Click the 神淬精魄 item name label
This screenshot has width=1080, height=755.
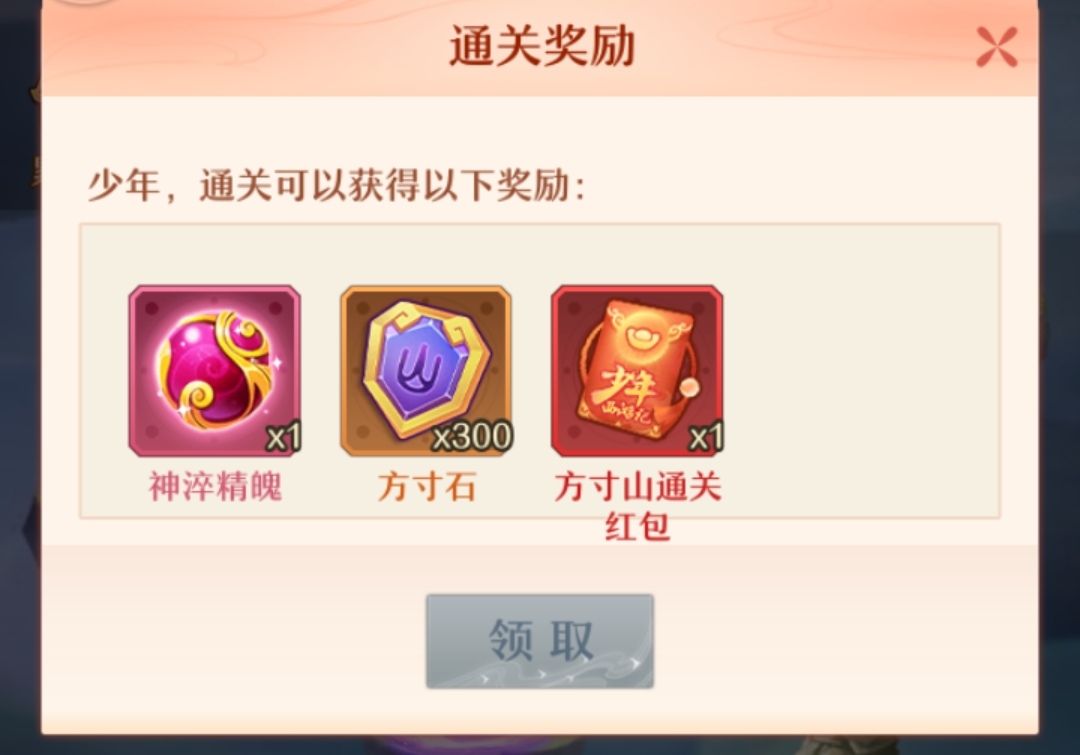coord(215,487)
